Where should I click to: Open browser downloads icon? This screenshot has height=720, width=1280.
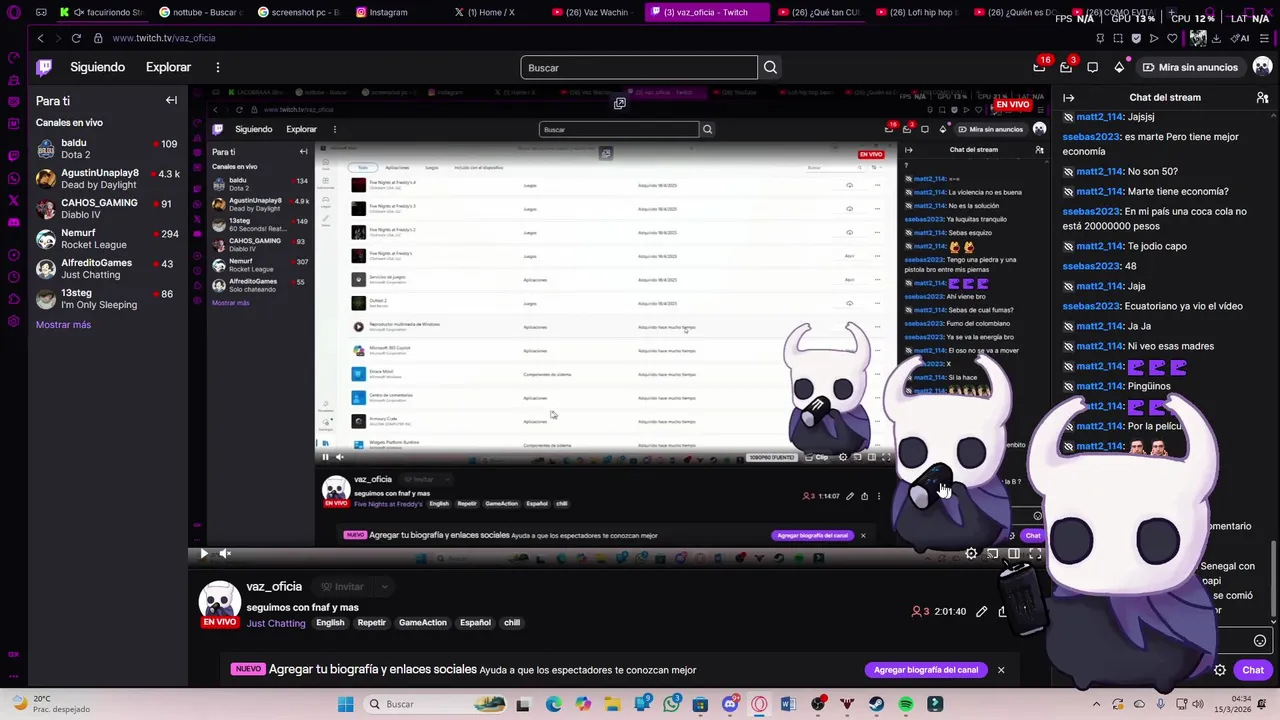[x=1217, y=38]
